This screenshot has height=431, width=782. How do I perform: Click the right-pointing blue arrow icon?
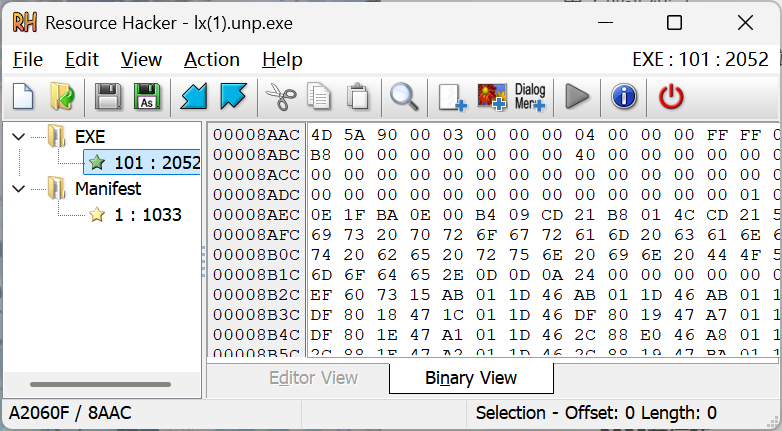click(233, 96)
